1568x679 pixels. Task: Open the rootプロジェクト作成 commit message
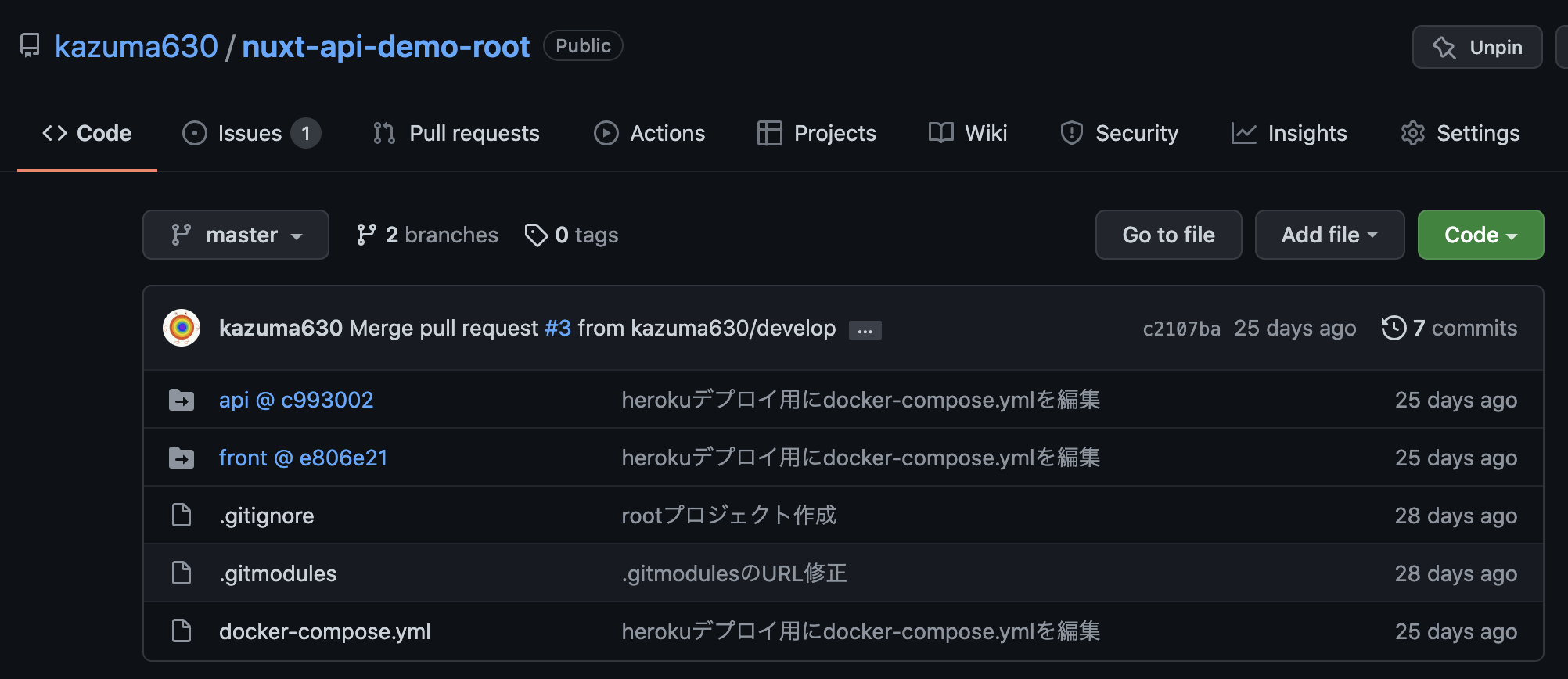point(729,516)
